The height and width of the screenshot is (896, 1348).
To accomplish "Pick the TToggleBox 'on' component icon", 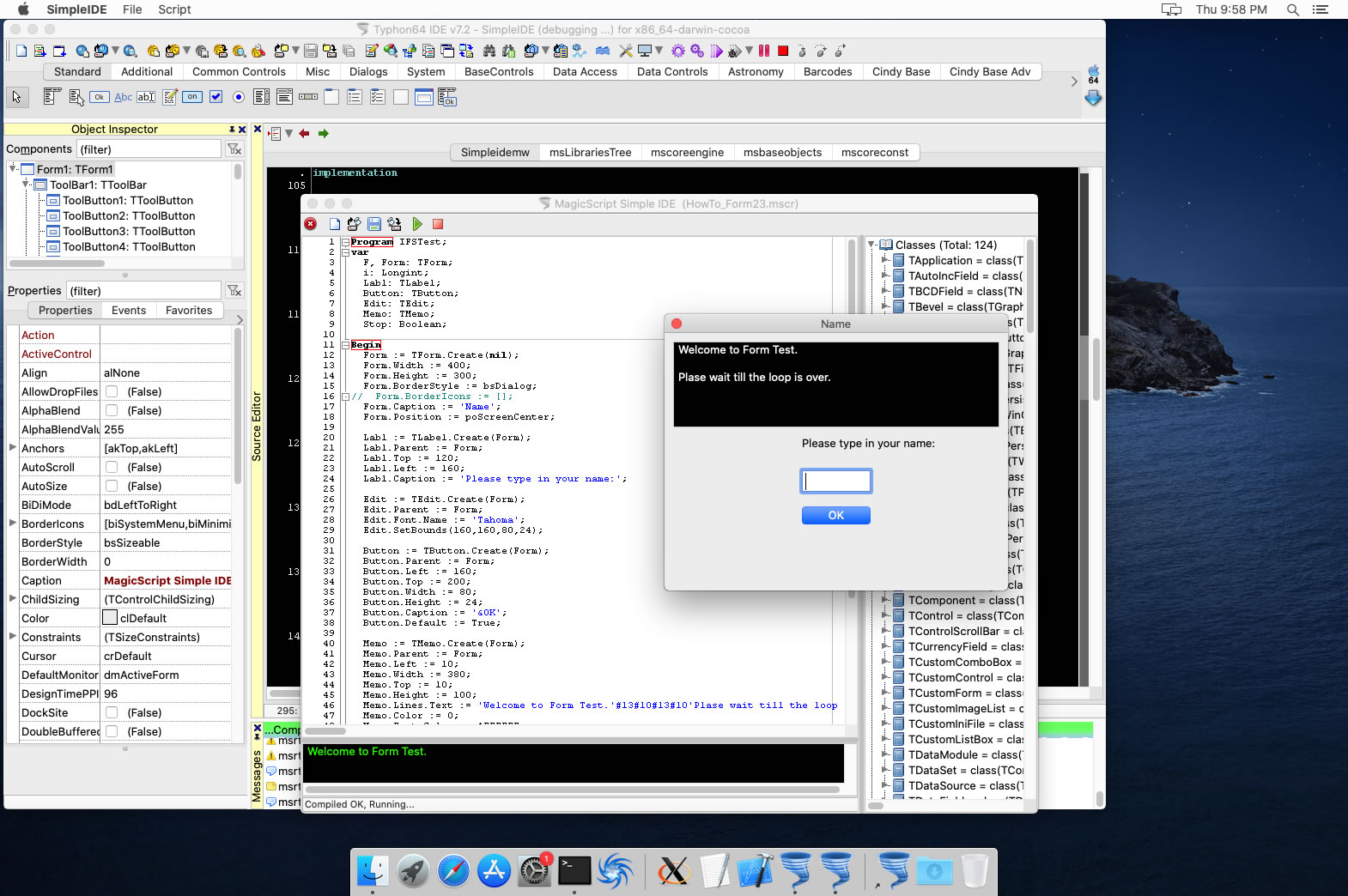I will pos(192,97).
